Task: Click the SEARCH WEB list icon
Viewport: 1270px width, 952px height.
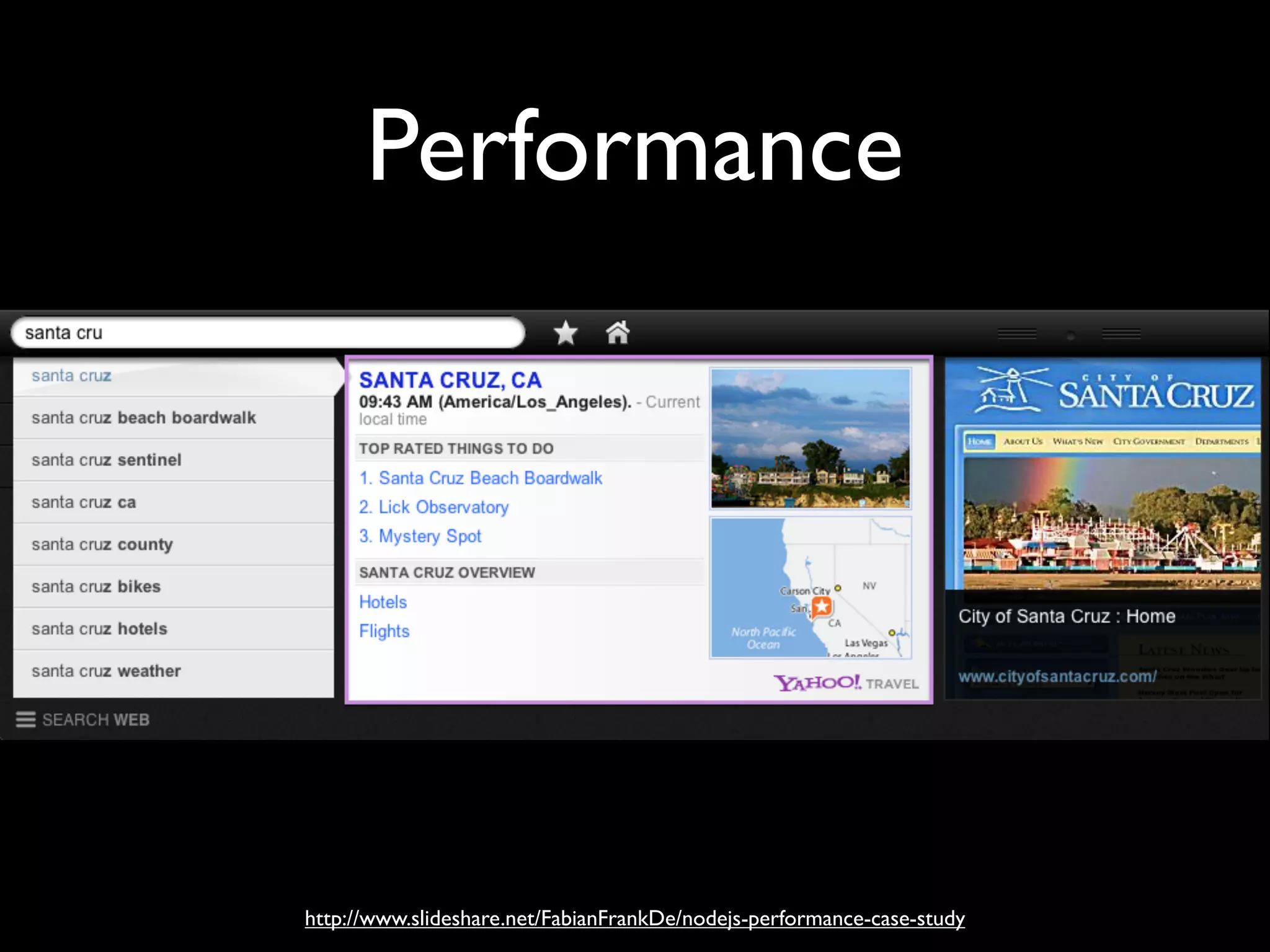Action: [25, 720]
